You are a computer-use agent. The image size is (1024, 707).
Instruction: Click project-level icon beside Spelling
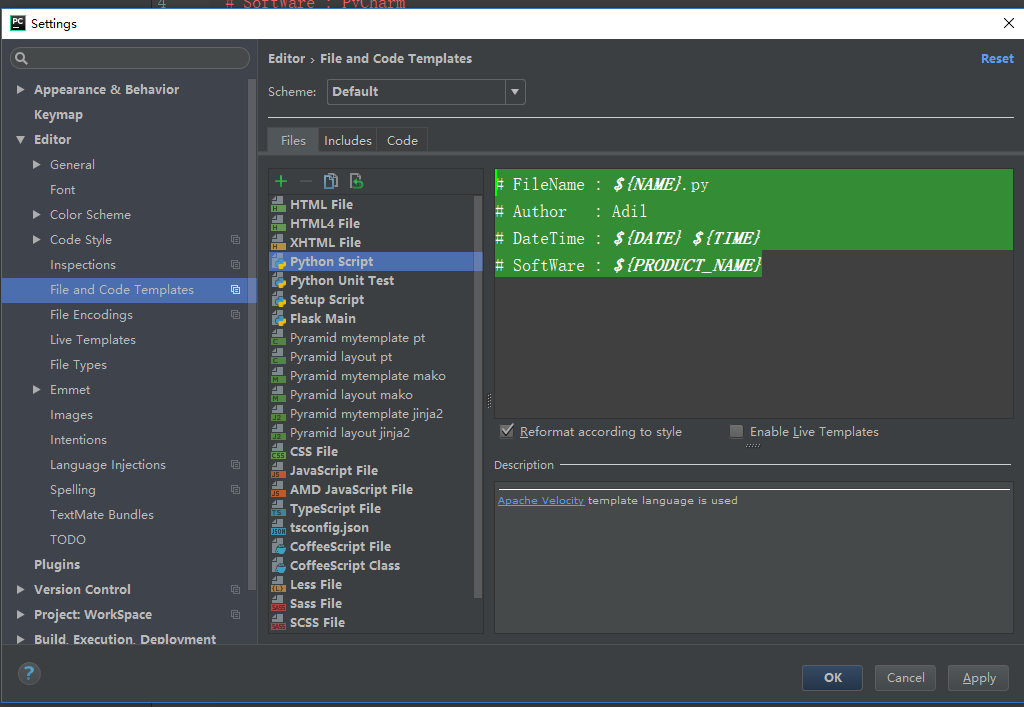pyautogui.click(x=235, y=490)
